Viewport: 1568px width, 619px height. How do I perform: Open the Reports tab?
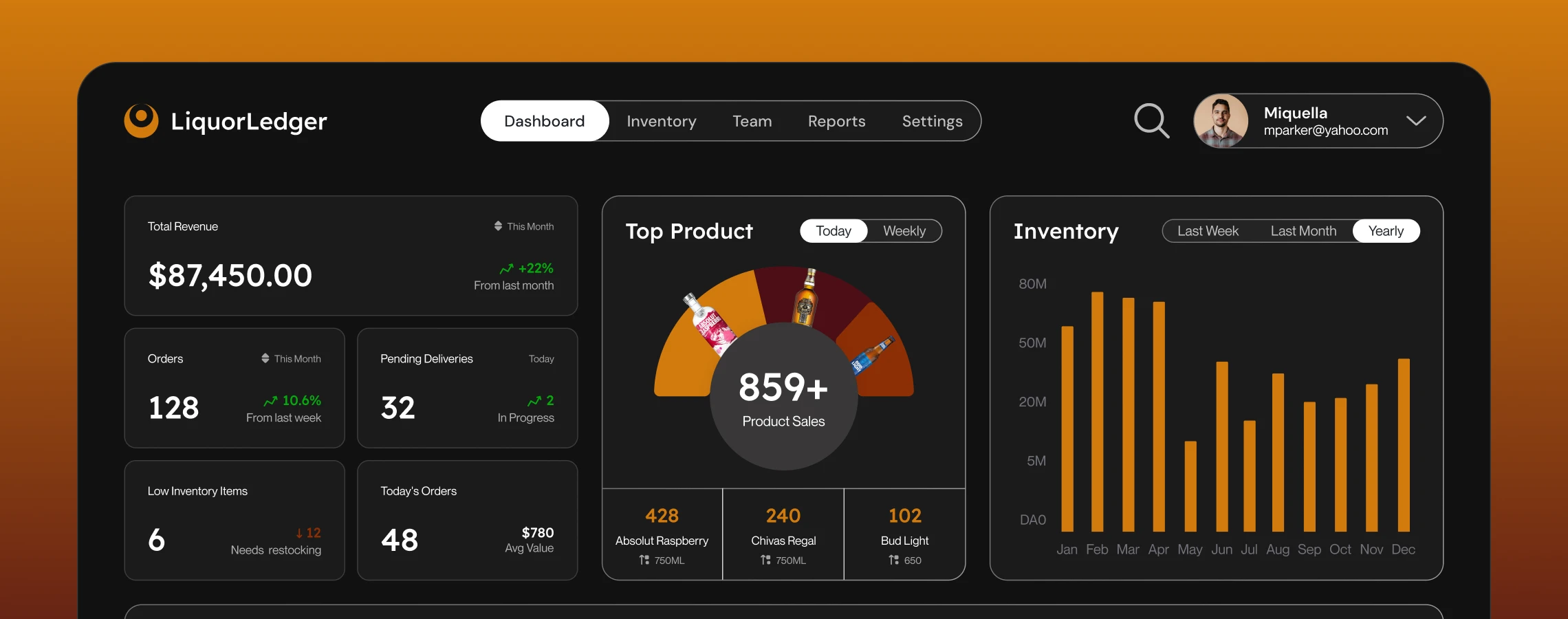[837, 121]
